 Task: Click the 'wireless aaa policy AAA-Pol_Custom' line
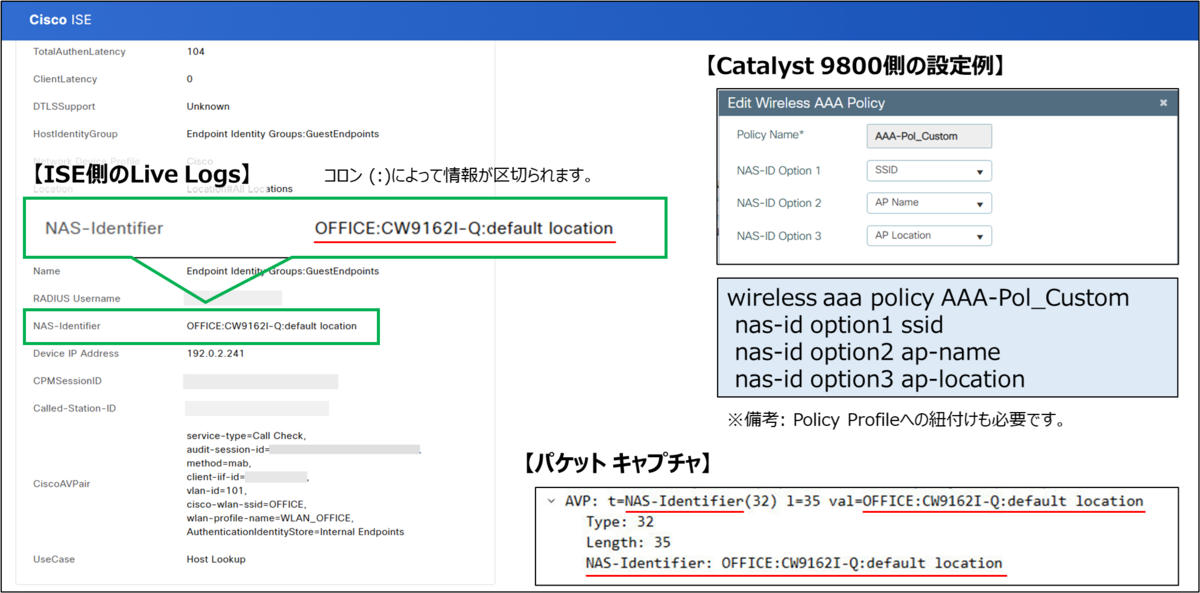click(928, 298)
